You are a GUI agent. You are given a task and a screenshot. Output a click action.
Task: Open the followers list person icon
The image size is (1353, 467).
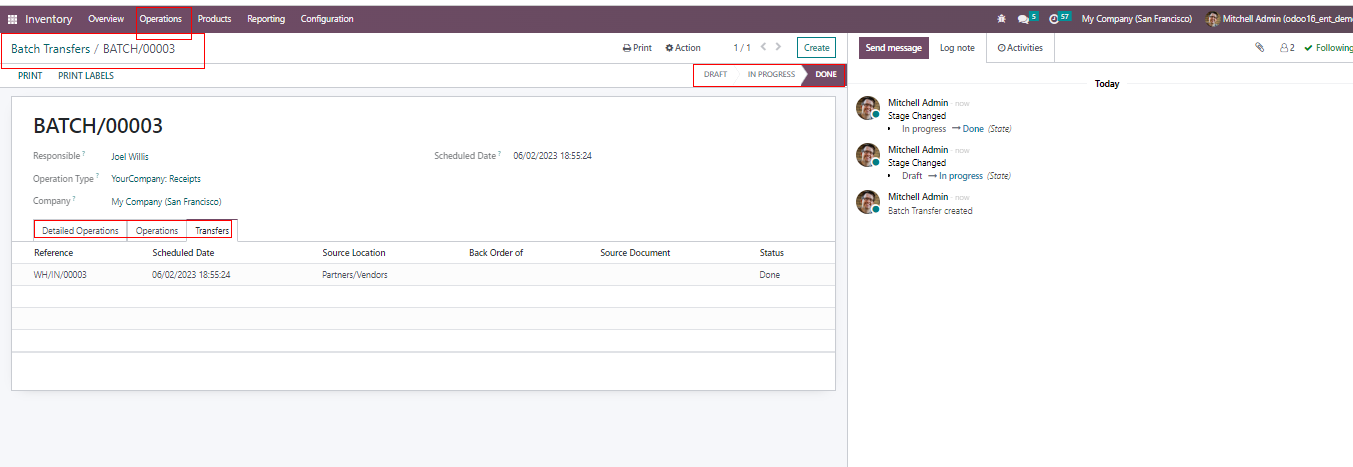1286,47
